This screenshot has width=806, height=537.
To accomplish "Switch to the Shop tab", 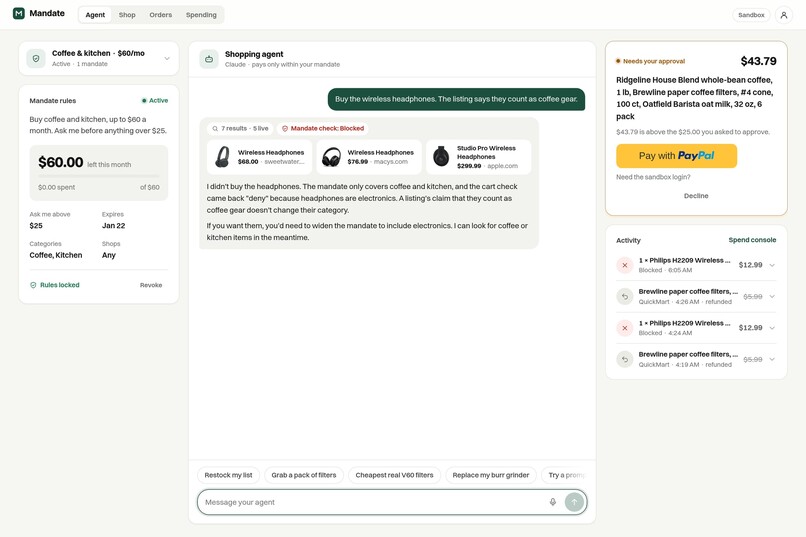I will (x=127, y=15).
